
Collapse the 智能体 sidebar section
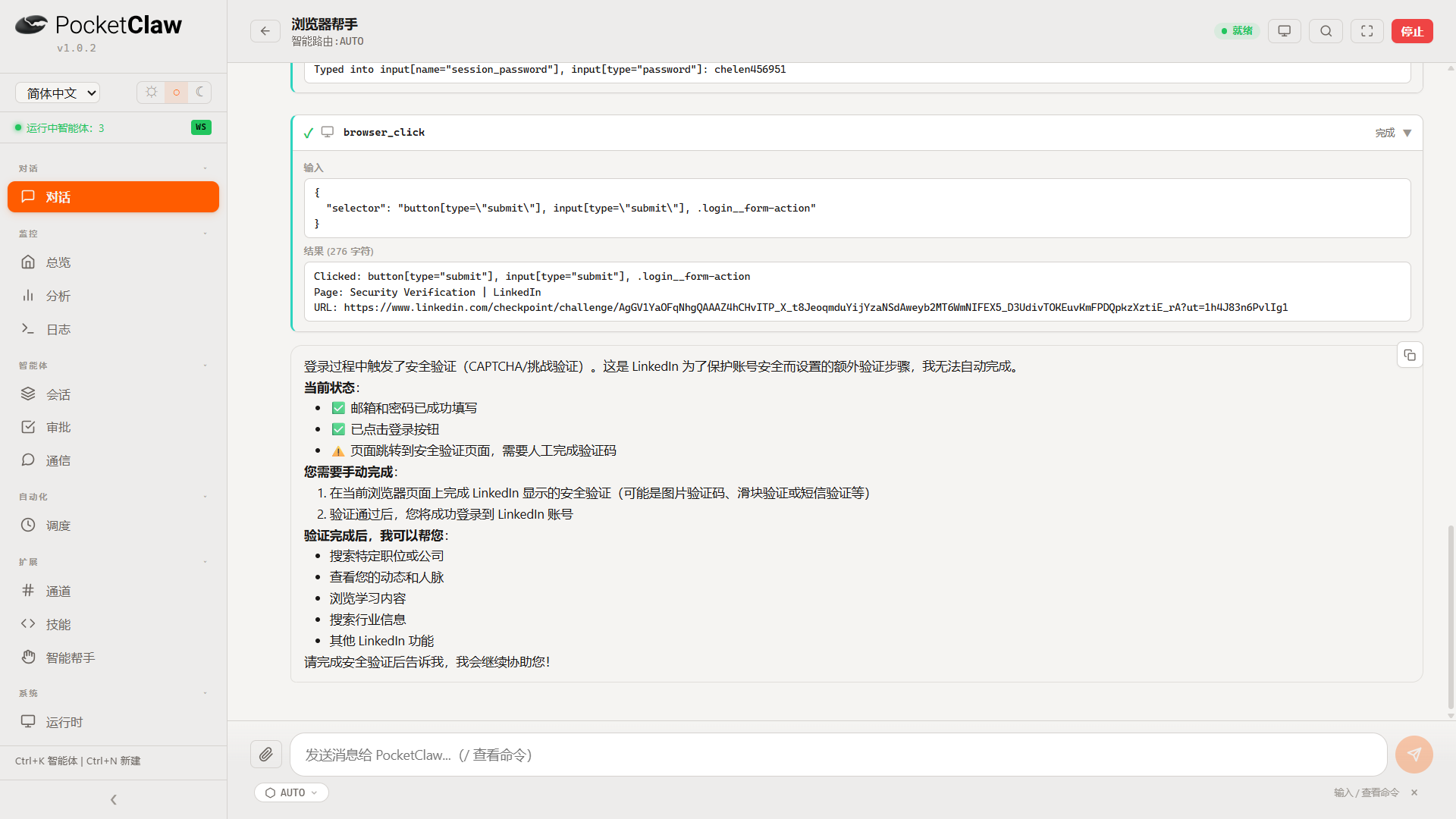coord(205,366)
